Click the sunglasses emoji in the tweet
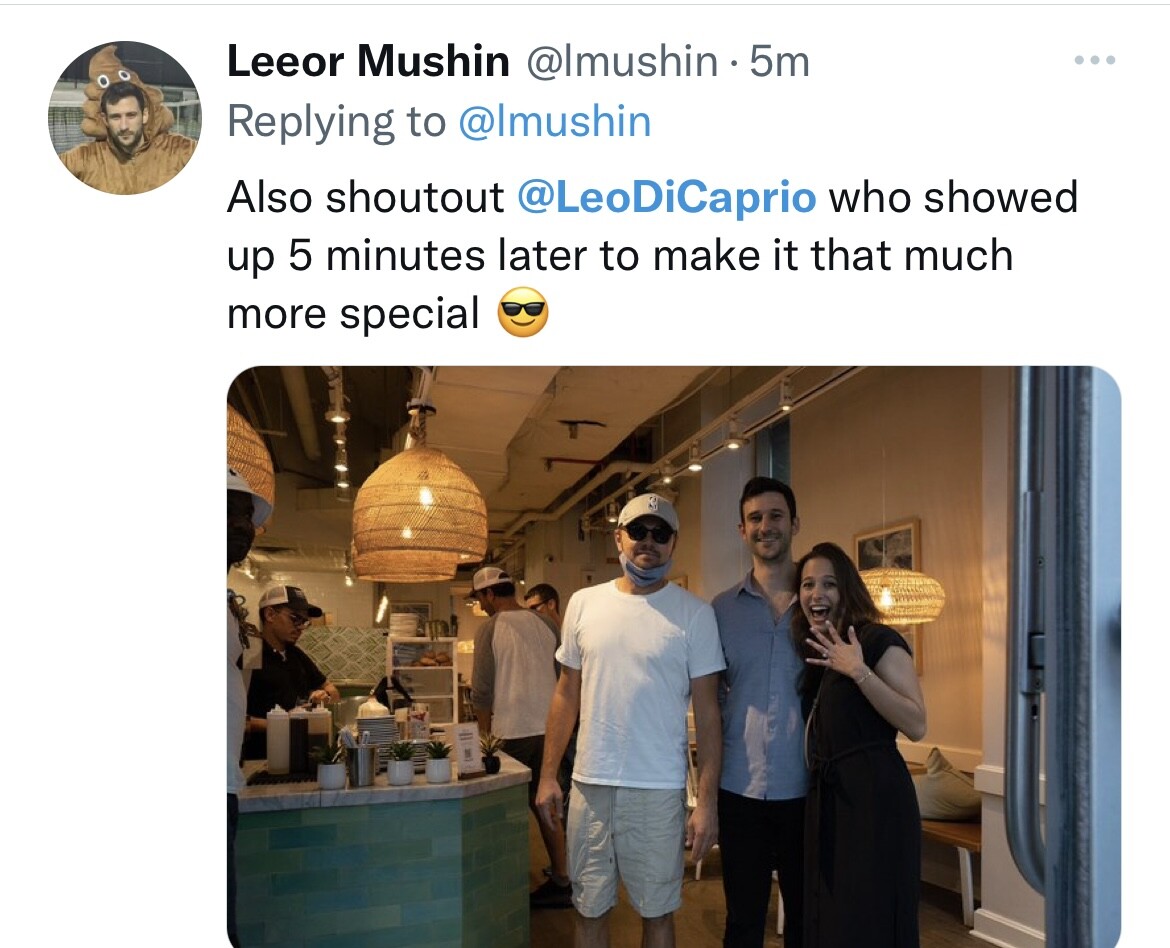1170x948 pixels. (x=523, y=312)
